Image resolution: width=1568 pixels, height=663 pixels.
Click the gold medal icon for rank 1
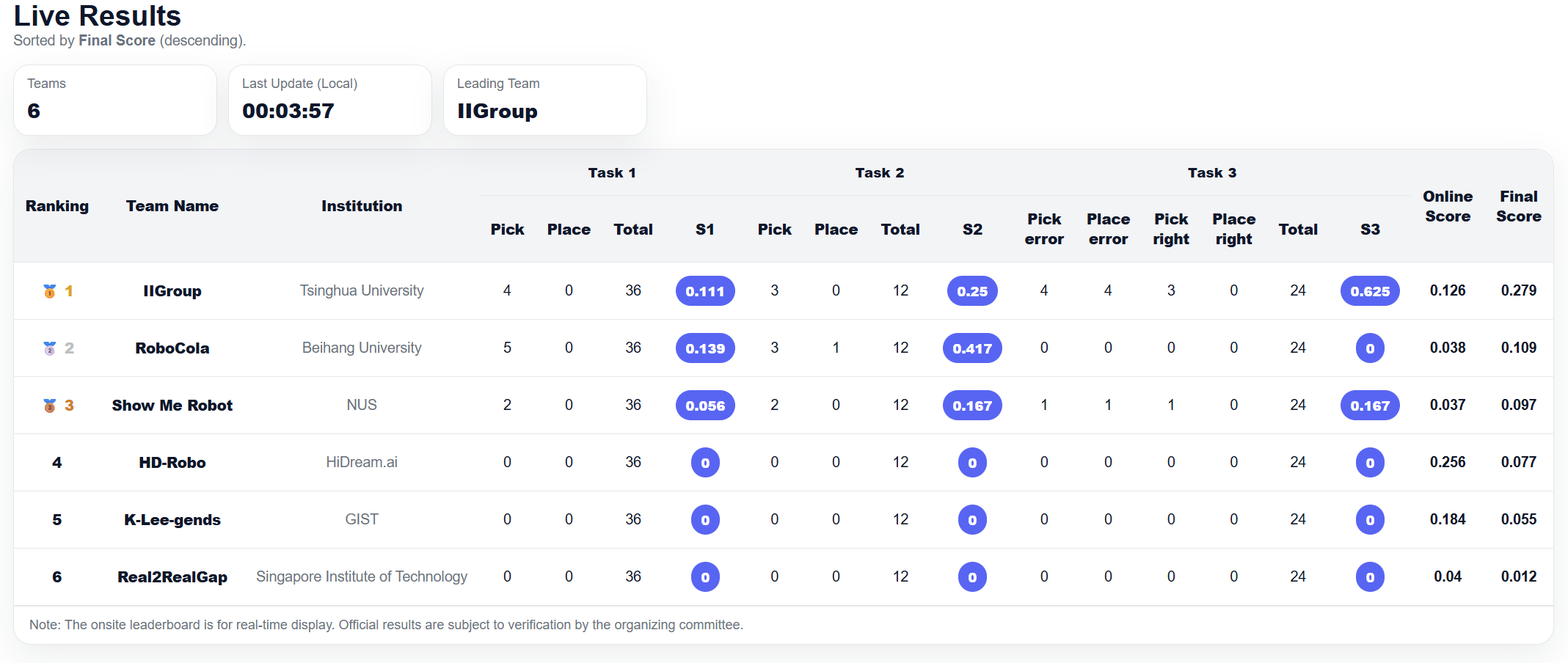click(x=50, y=291)
